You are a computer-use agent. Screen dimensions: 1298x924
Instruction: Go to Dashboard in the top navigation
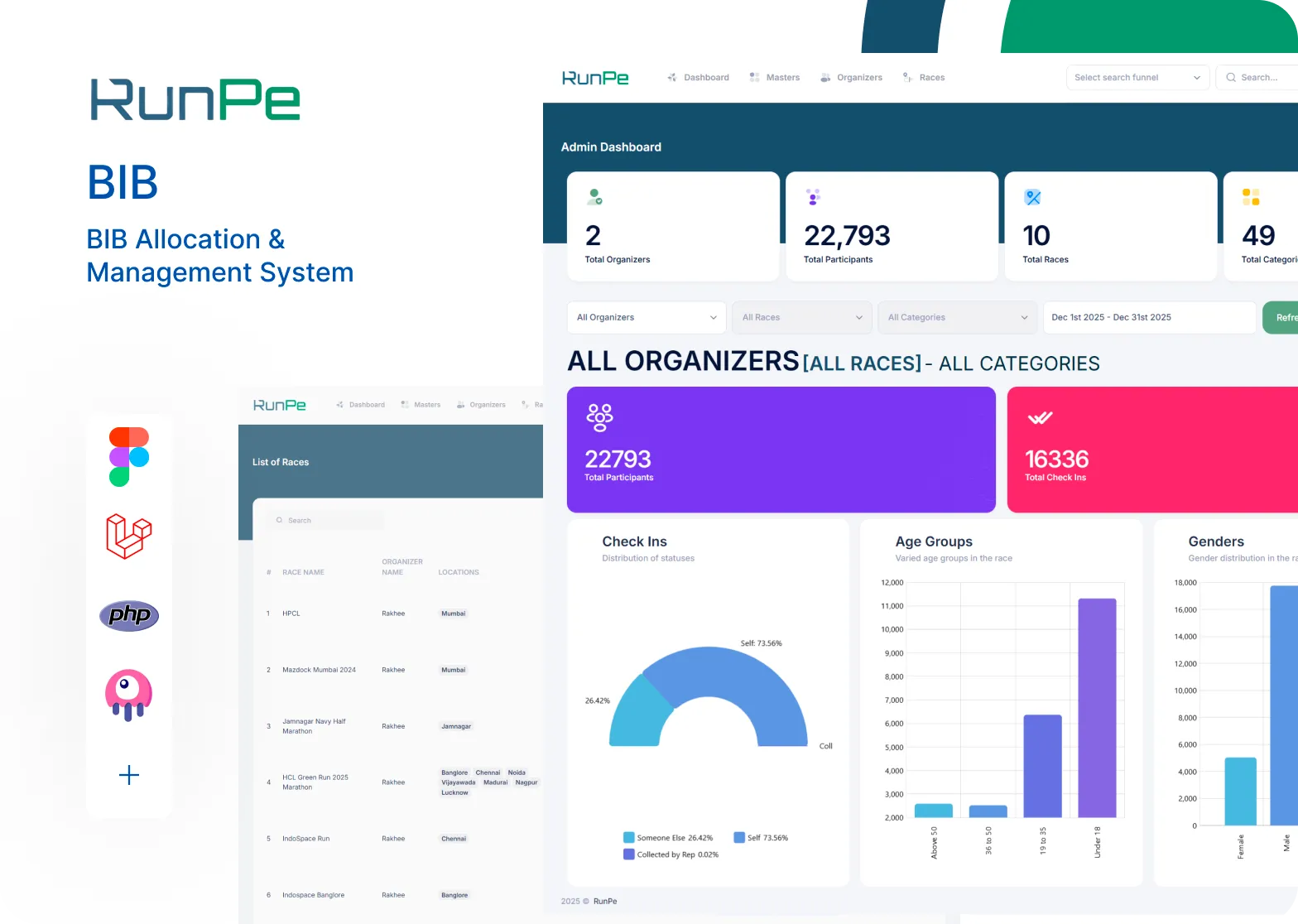pyautogui.click(x=698, y=78)
